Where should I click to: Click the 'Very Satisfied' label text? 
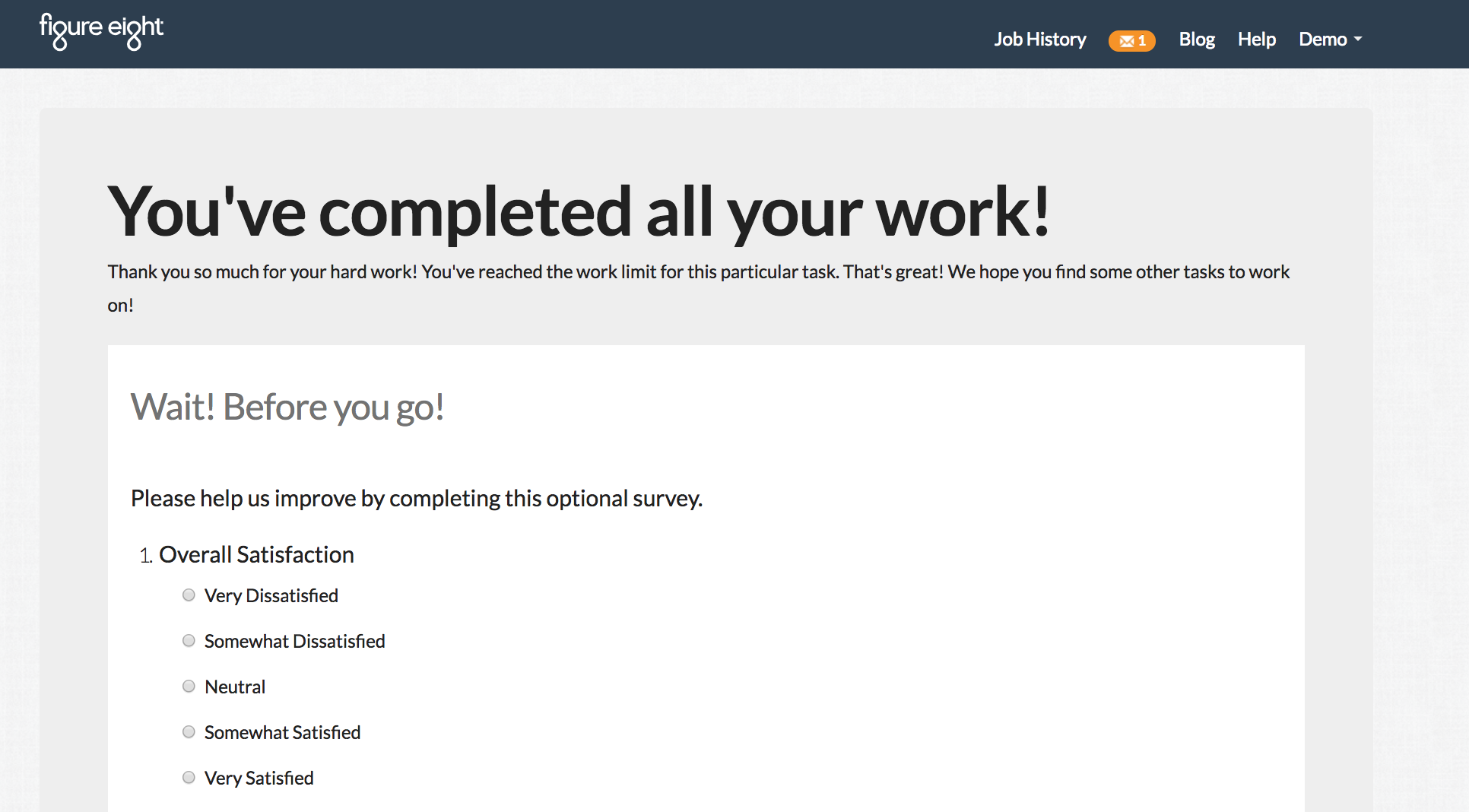tap(259, 778)
